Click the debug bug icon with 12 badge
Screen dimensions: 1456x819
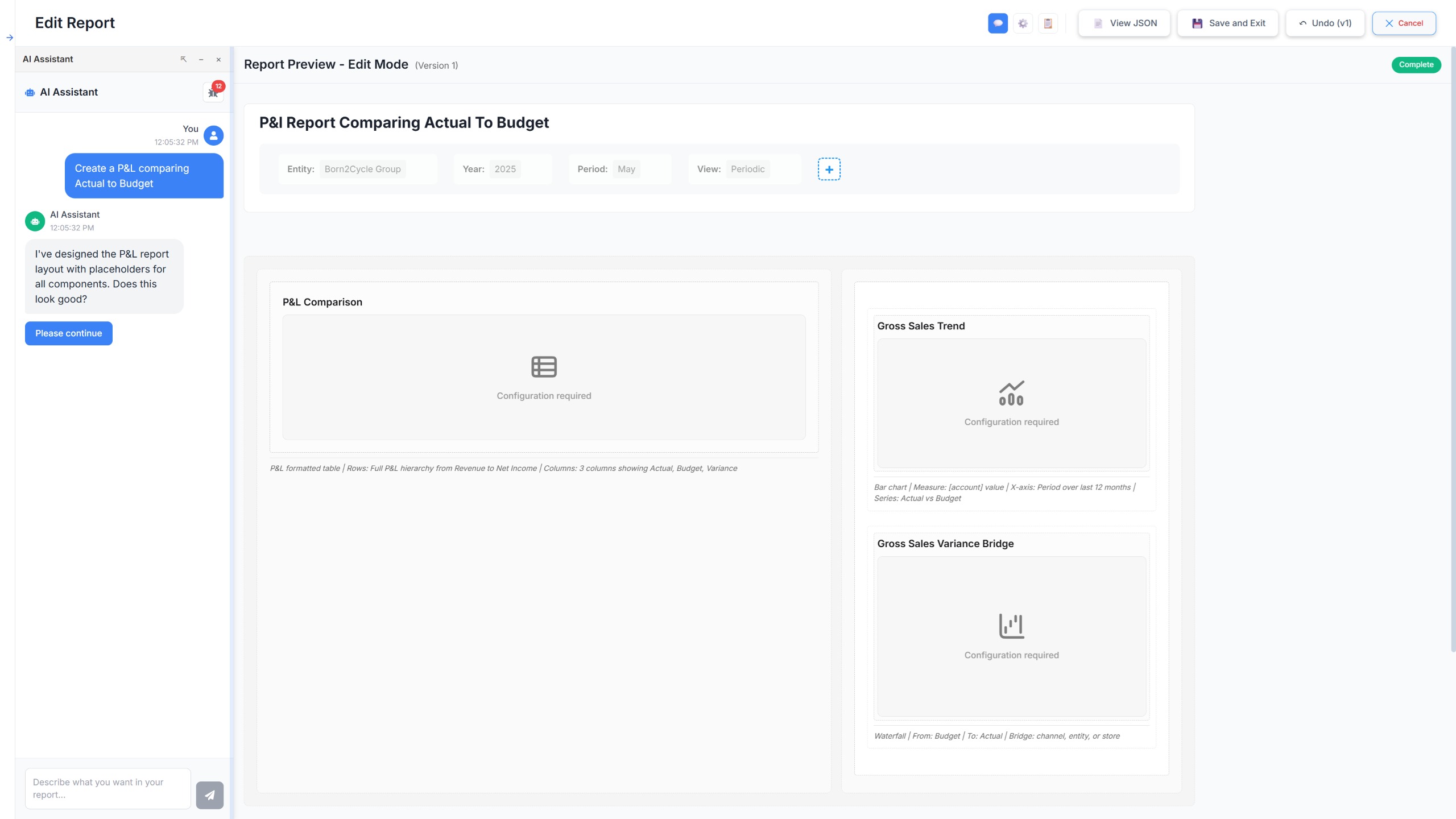[x=213, y=92]
